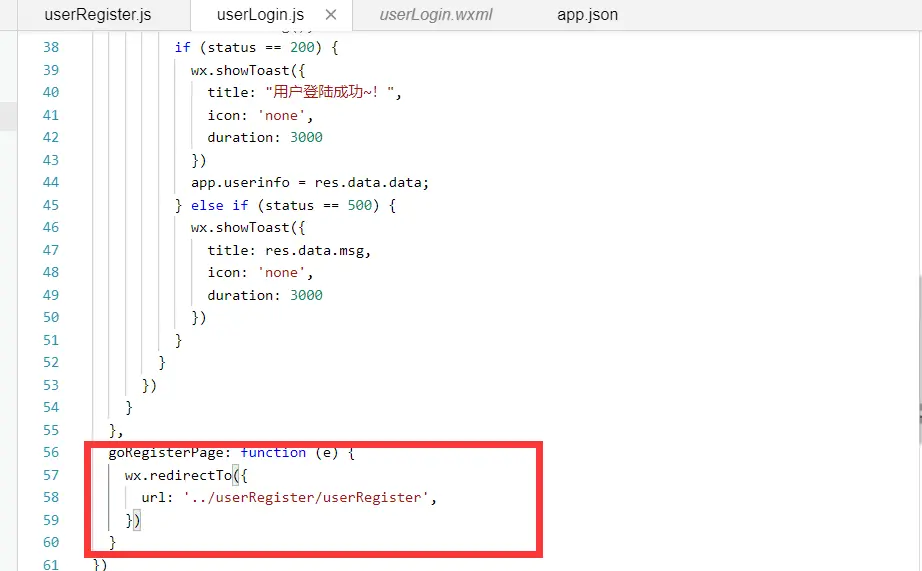Click the 'wx.redirectTo({' line

click(x=186, y=475)
